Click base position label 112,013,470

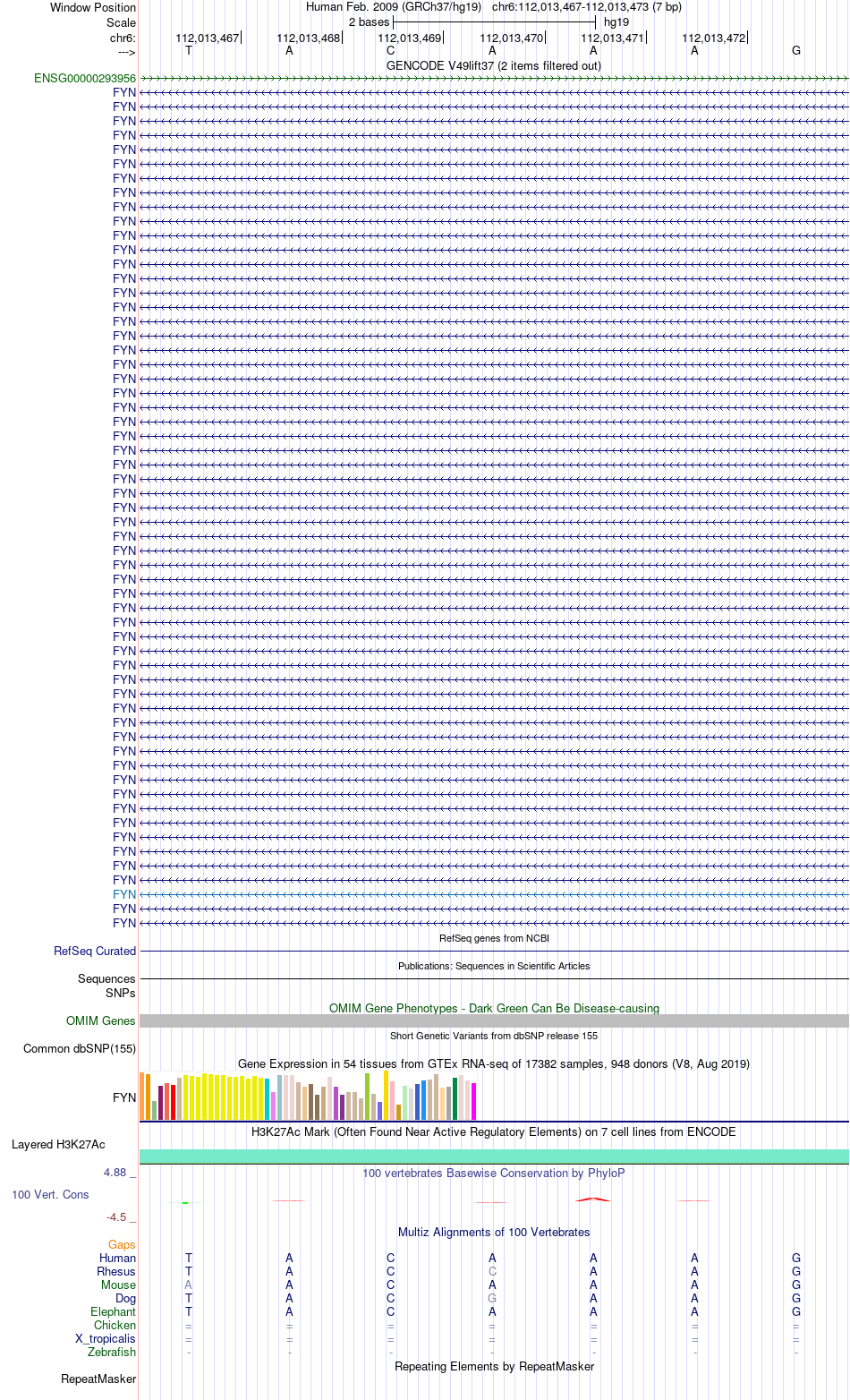[x=512, y=38]
